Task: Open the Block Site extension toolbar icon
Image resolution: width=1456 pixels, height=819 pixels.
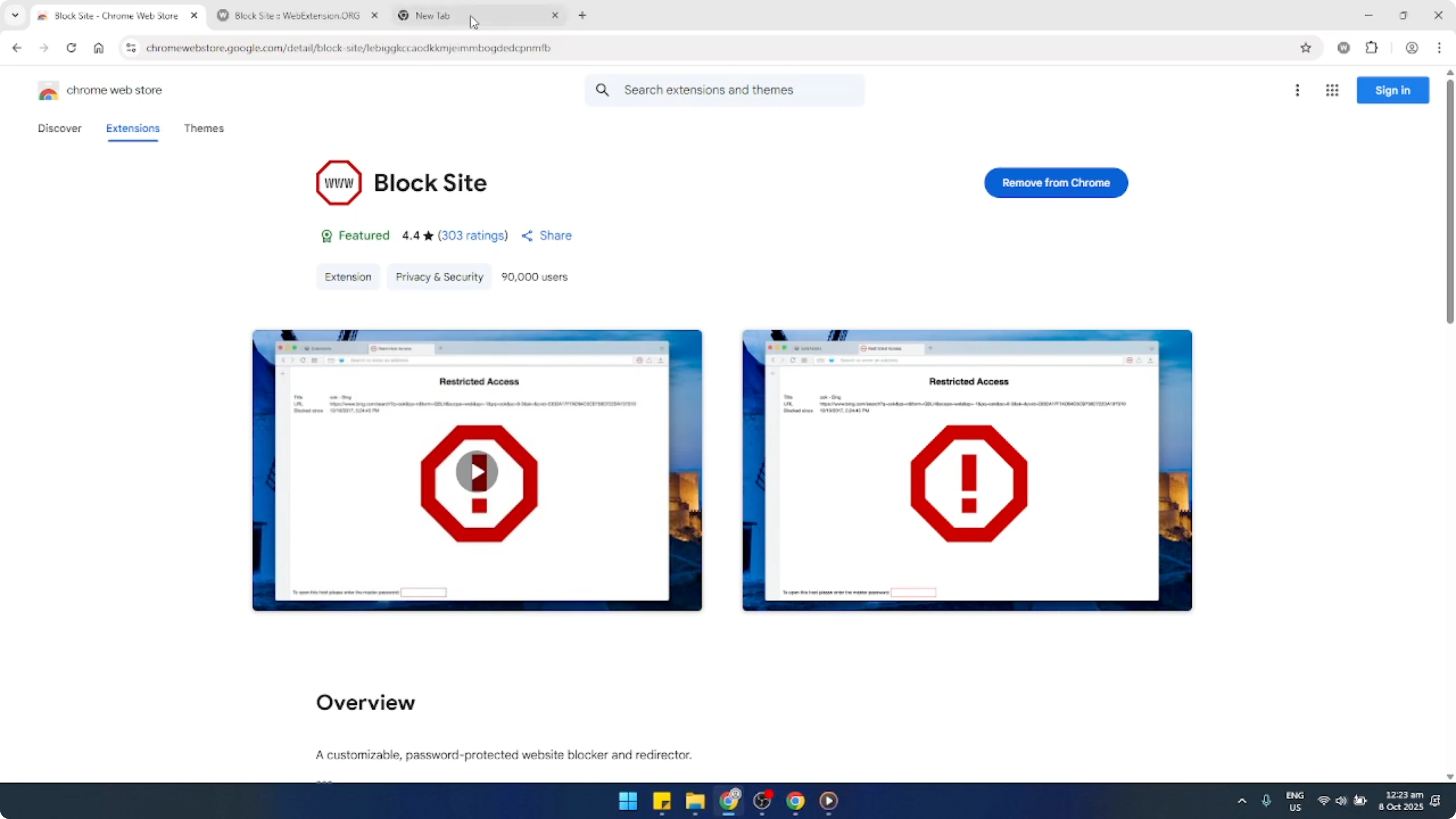Action: pos(1344,47)
